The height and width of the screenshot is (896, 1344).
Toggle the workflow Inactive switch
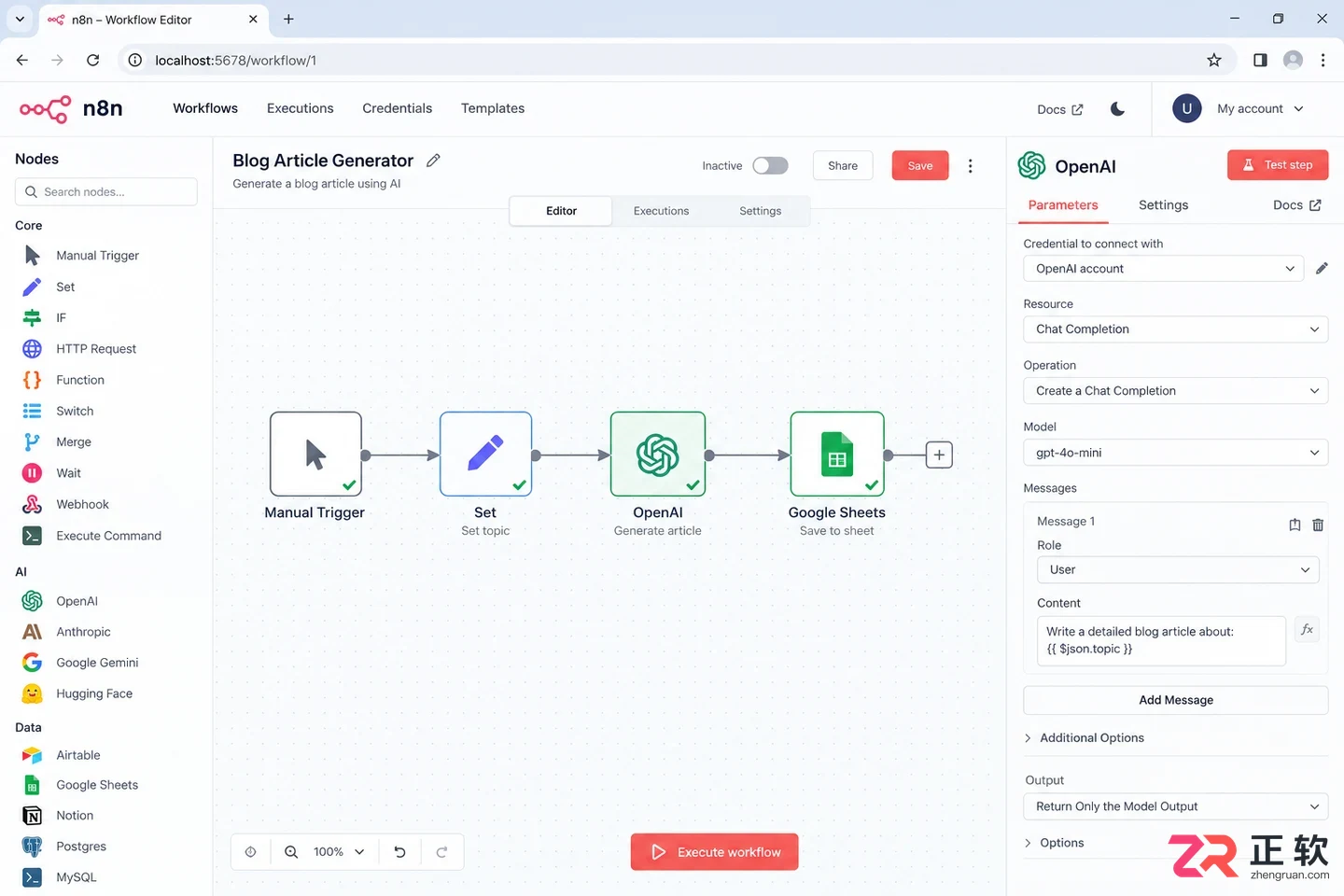point(770,165)
